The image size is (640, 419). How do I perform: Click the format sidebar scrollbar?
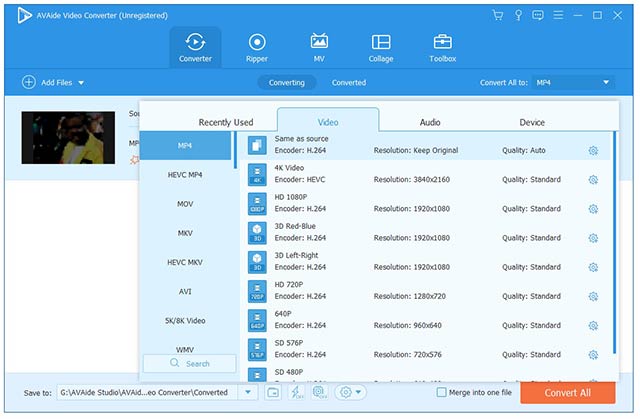tap(235, 150)
